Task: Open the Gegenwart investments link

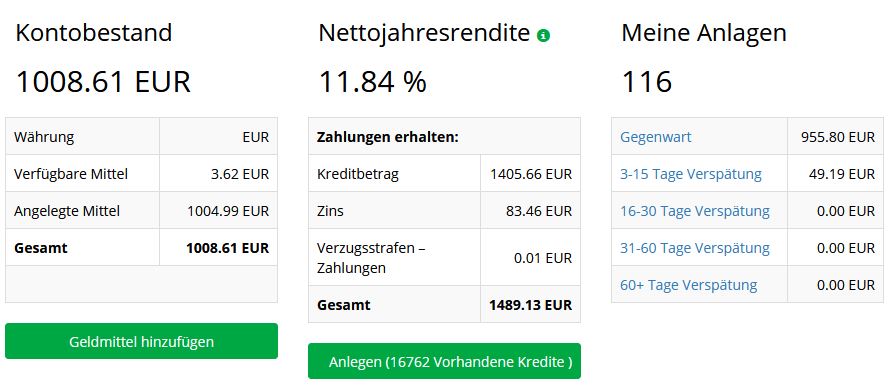Action: [x=655, y=137]
